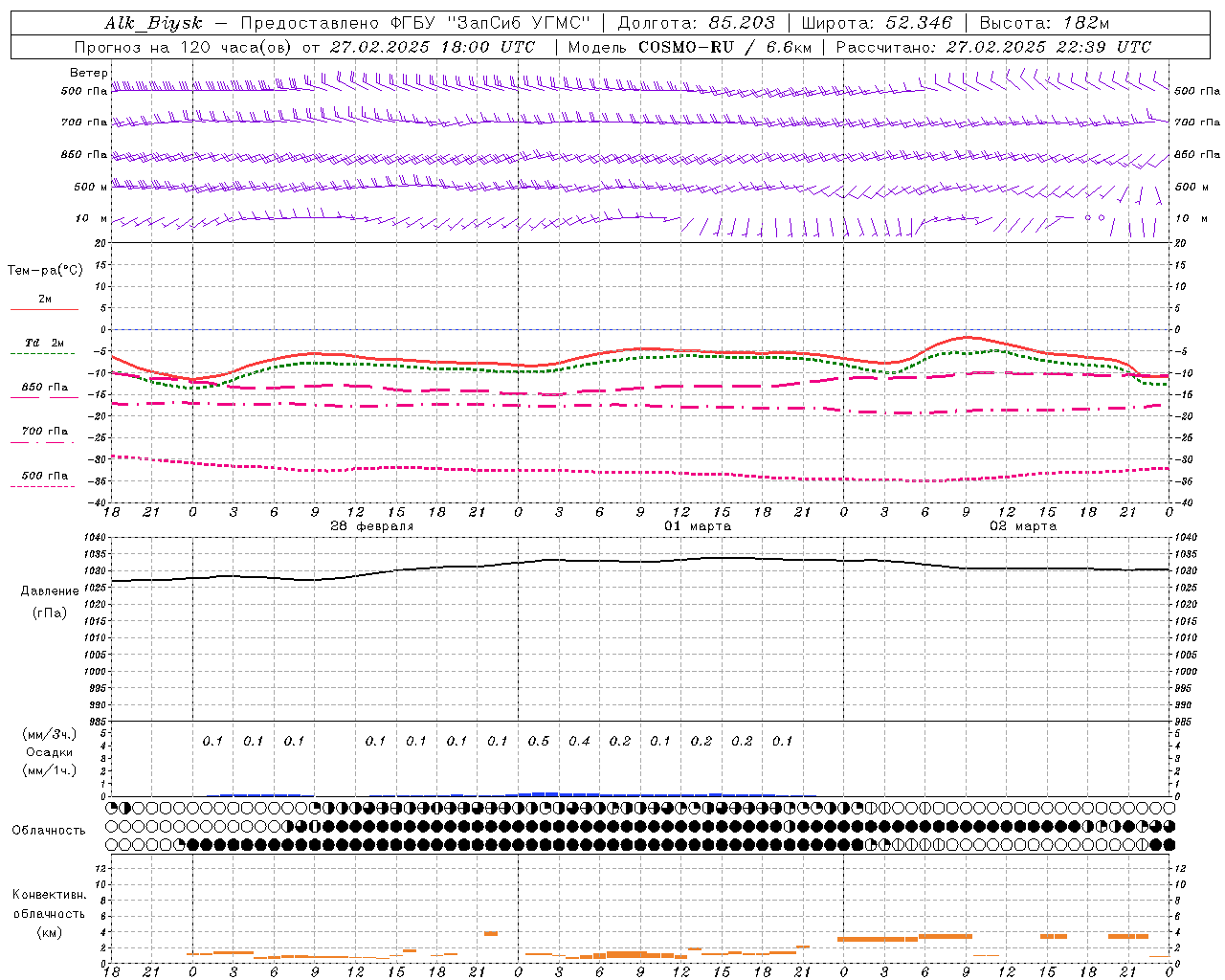Click the '(км)' unit under convective cloudiness
The height and width of the screenshot is (980, 1225).
tap(49, 932)
